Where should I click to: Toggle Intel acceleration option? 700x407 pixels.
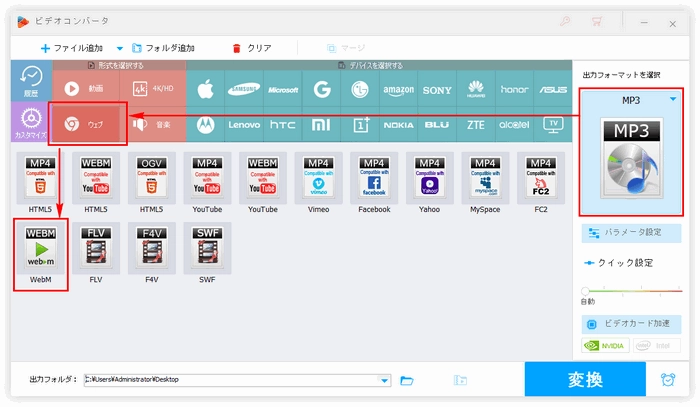pyautogui.click(x=656, y=346)
